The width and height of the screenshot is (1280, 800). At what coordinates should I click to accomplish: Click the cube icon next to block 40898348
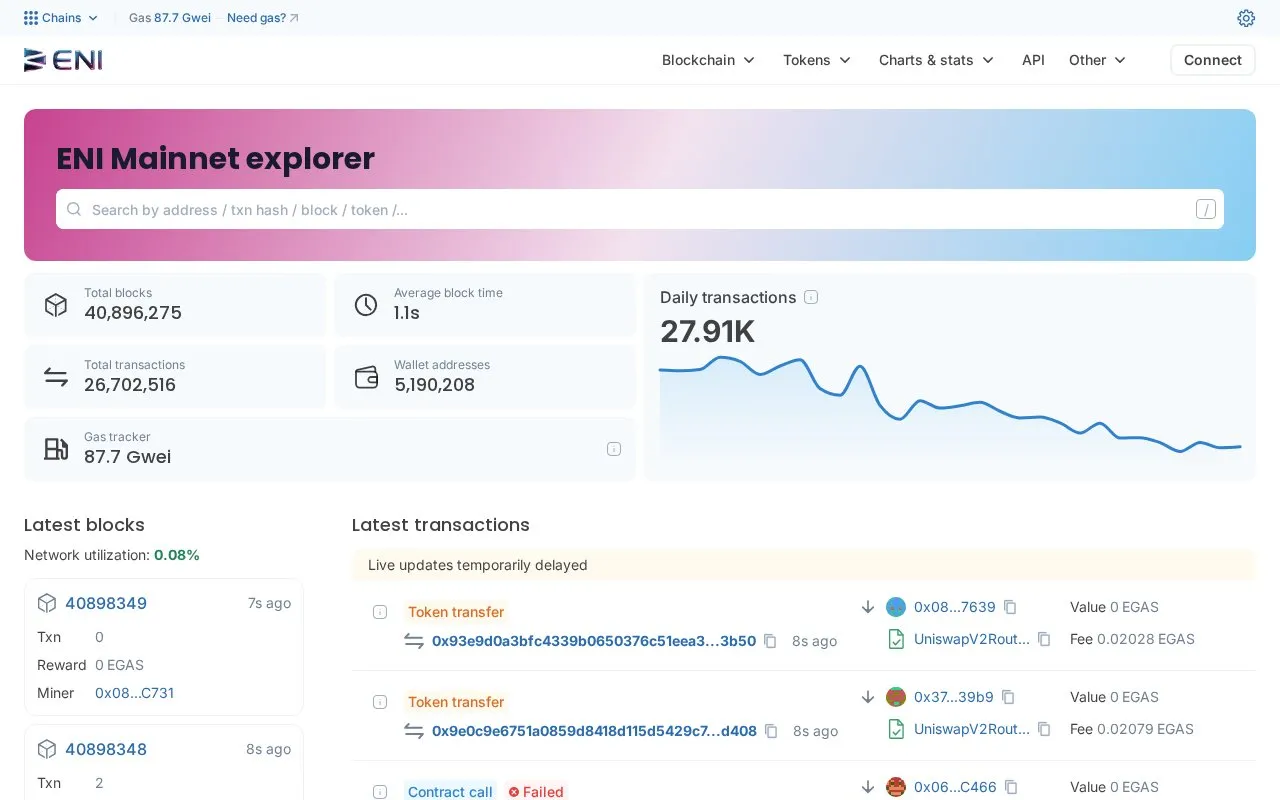point(47,749)
